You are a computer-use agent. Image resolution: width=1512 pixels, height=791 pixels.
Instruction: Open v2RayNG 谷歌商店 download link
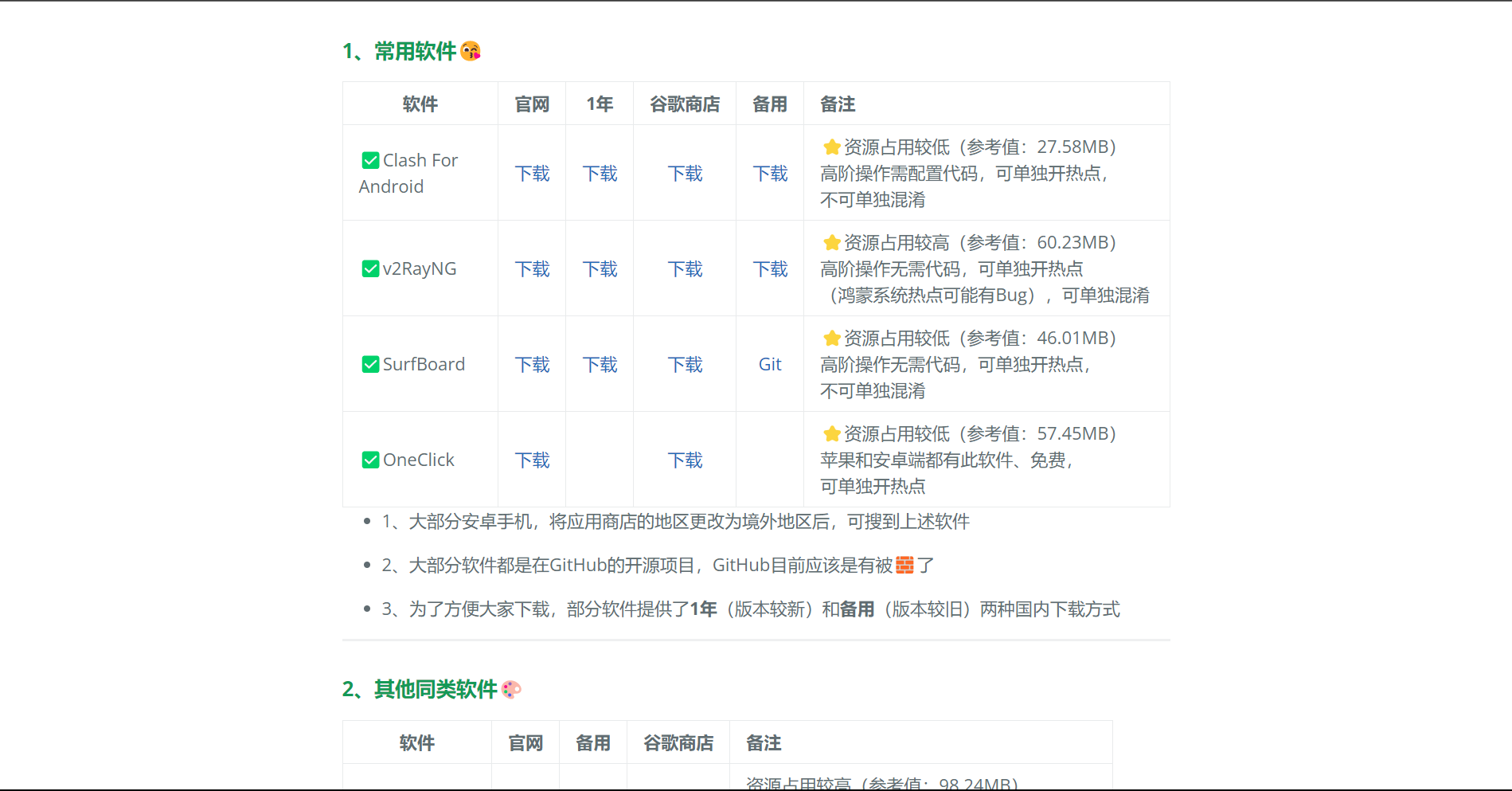685,268
